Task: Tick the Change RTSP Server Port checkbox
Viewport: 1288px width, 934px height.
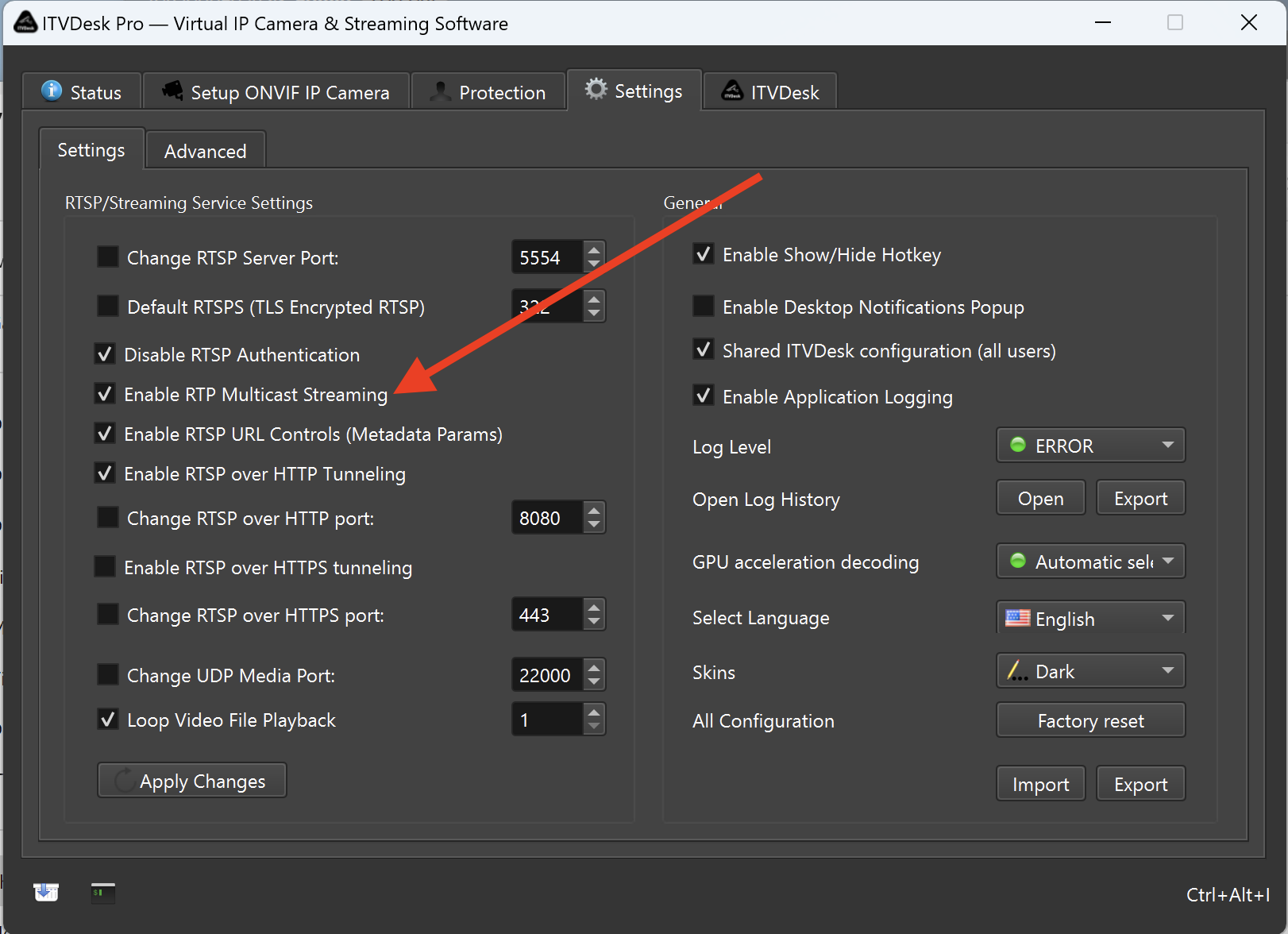Action: pyautogui.click(x=108, y=257)
